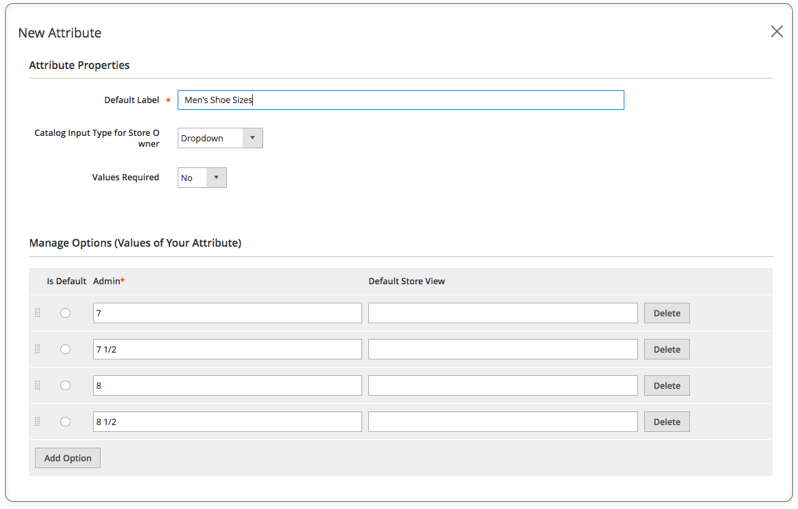Click the drag handle for option 8
Image resolution: width=798 pixels, height=509 pixels.
point(37,385)
